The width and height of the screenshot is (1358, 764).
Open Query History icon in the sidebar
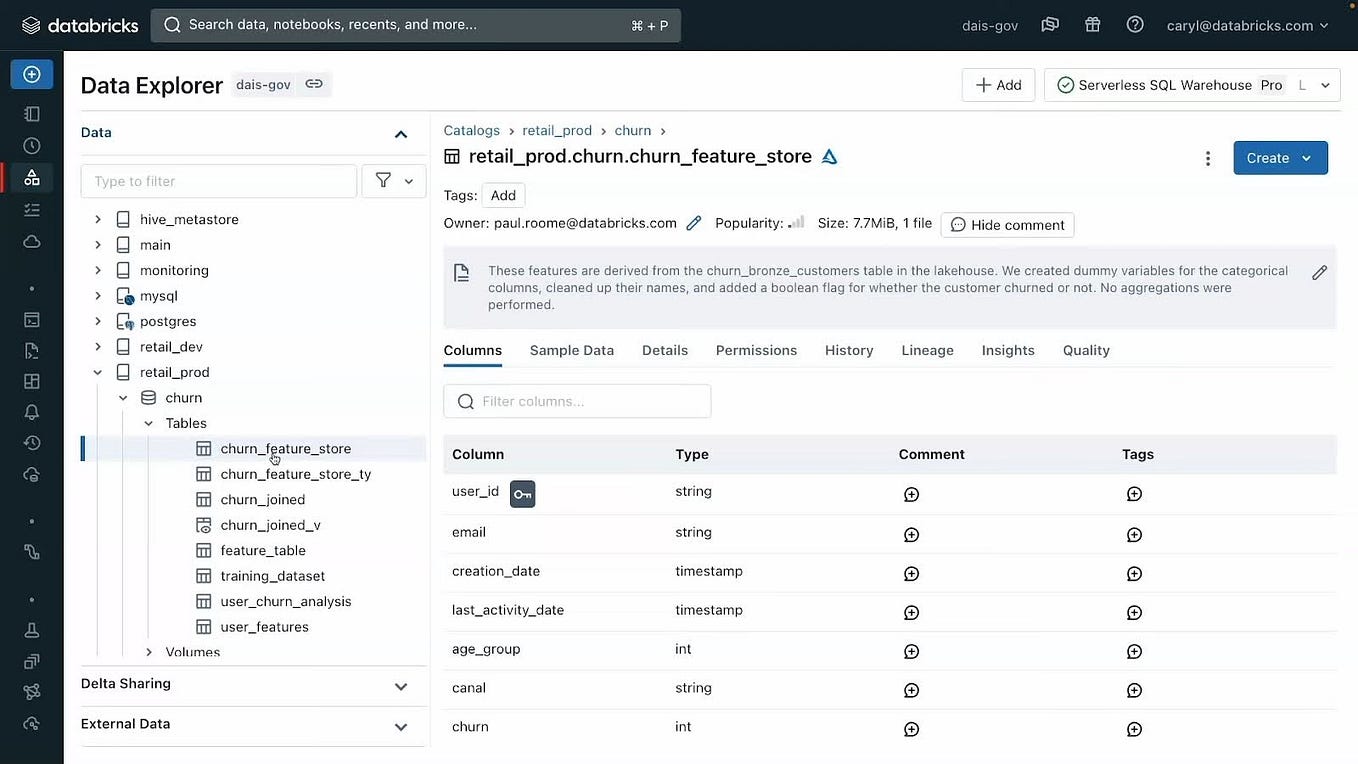tap(31, 441)
